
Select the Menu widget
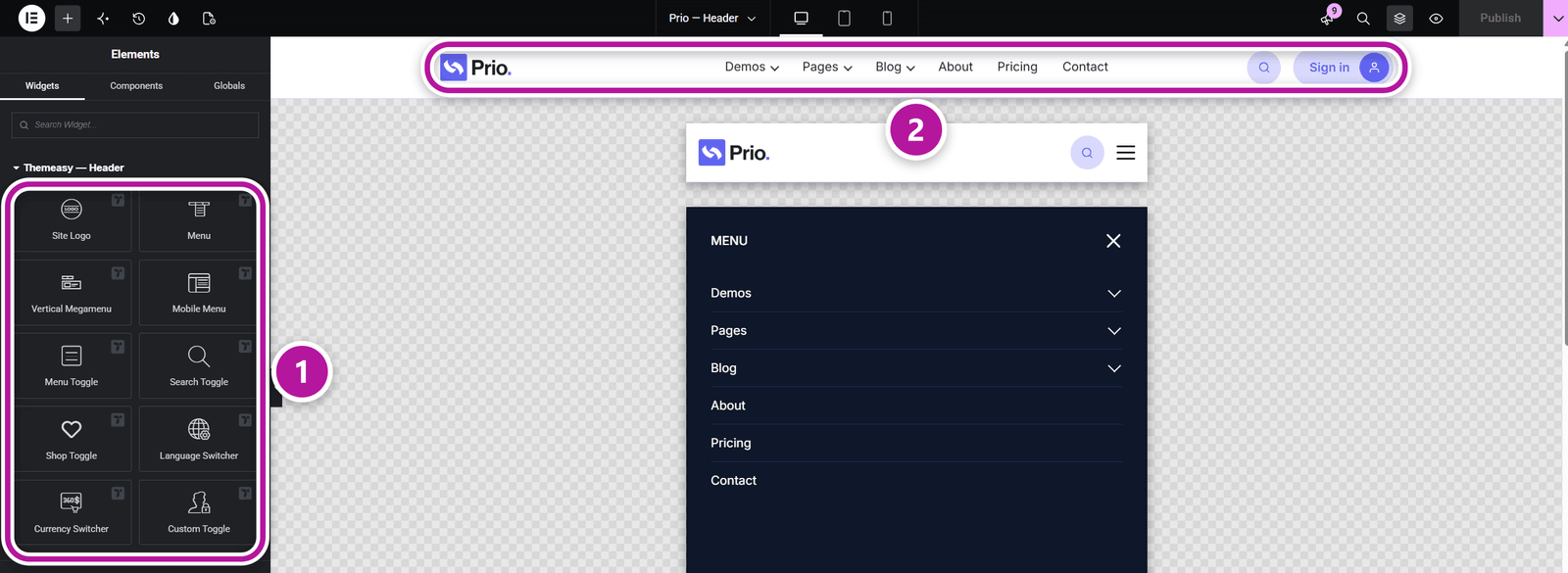click(199, 219)
